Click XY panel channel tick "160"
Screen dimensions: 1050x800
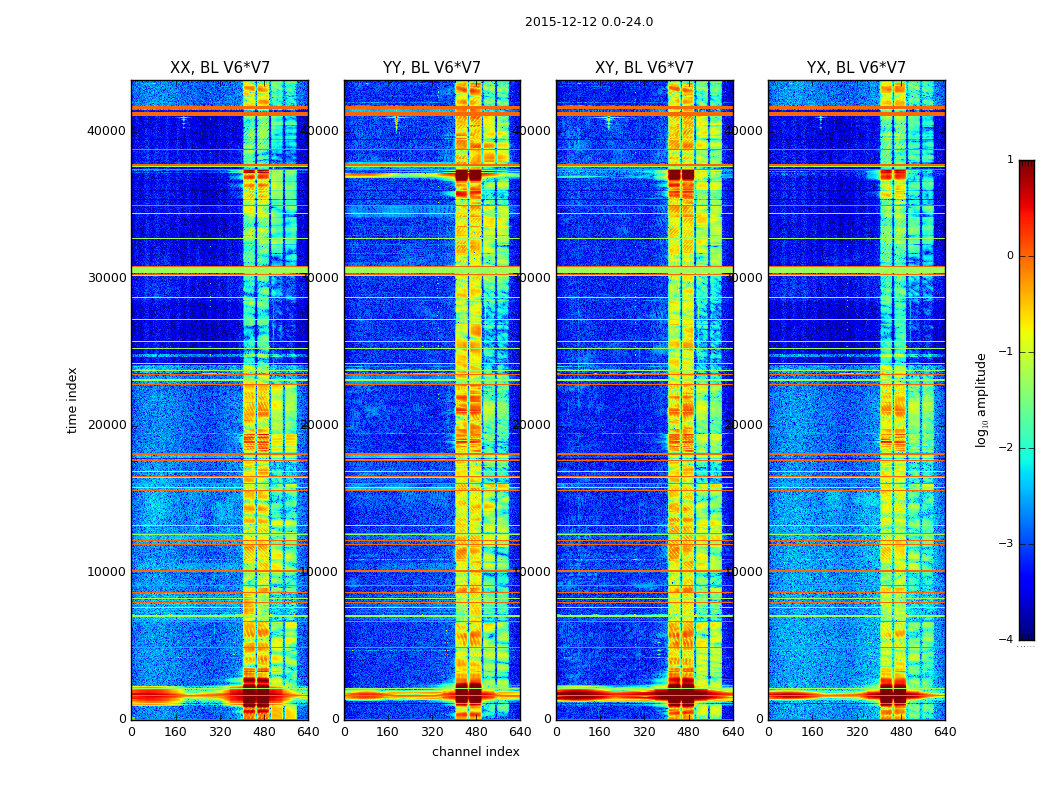600,732
